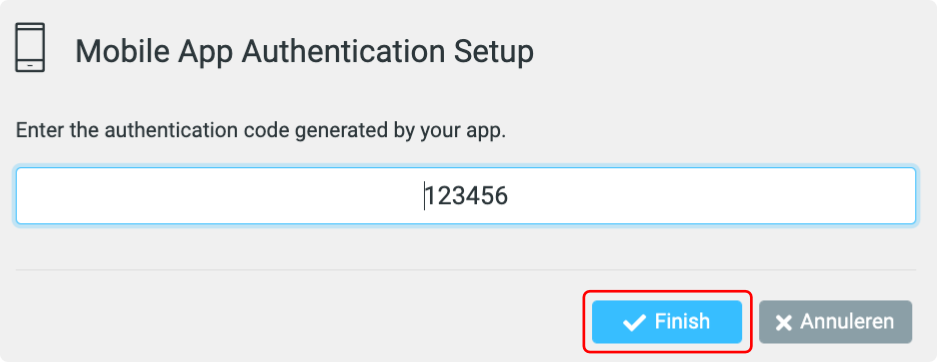
Task: Click the word Annuleren on the gray button
Action: (x=847, y=322)
